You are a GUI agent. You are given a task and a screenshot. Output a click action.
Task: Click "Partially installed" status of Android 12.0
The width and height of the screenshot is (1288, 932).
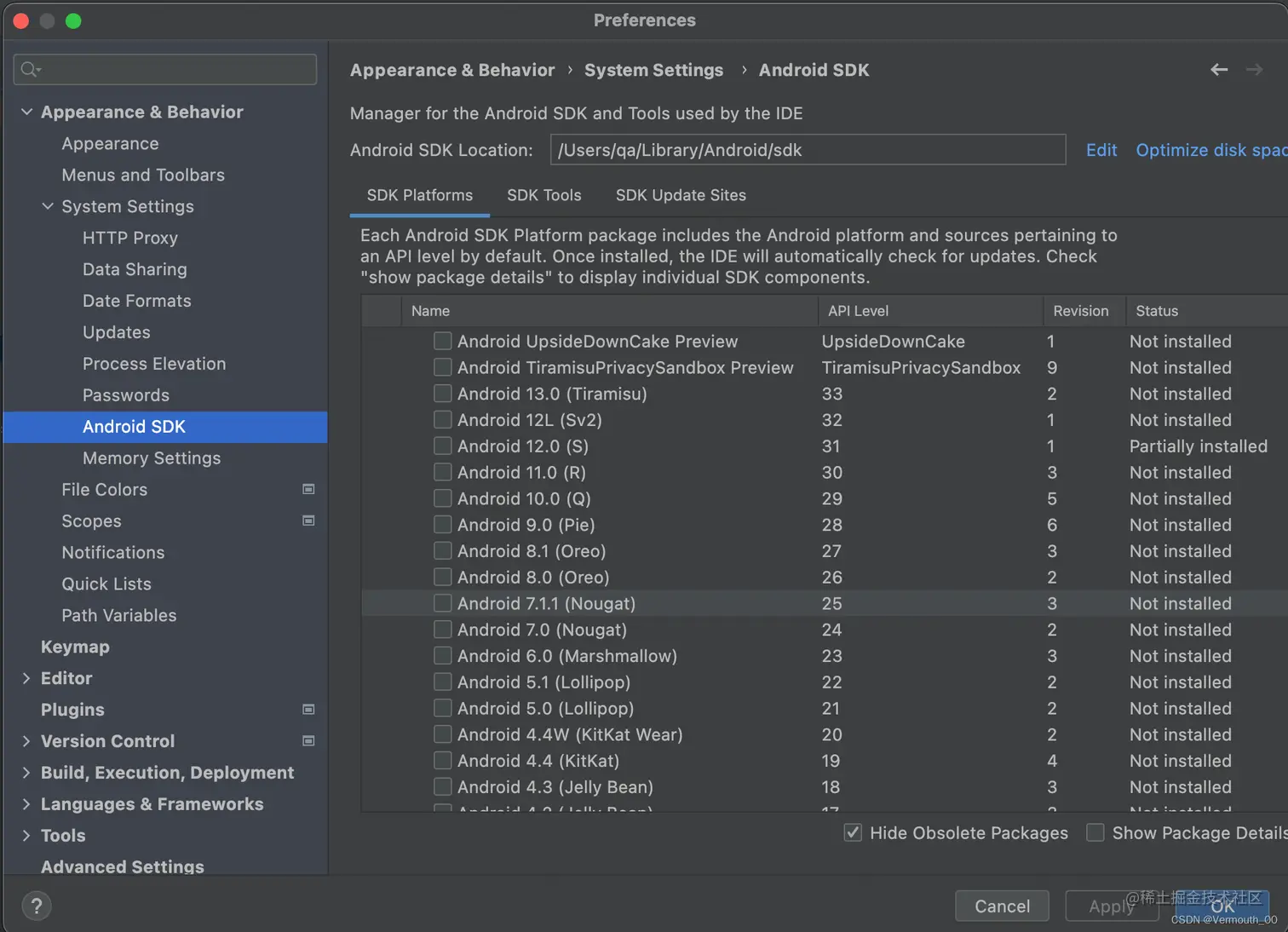coord(1199,446)
